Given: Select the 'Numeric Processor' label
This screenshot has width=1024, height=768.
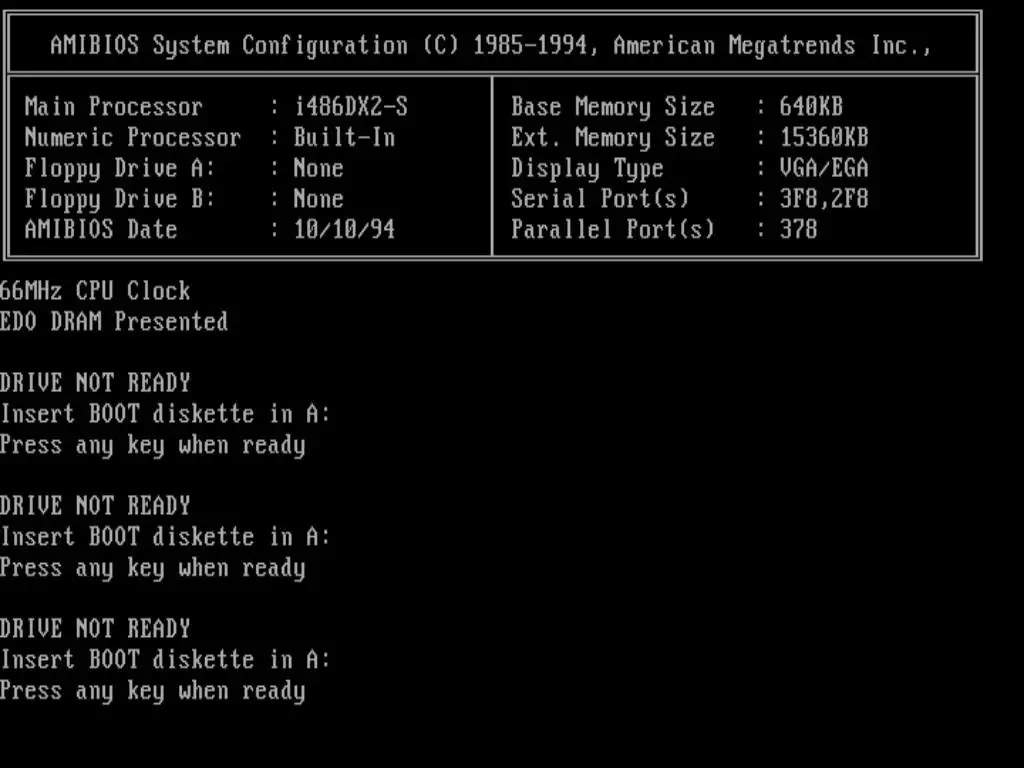Looking at the screenshot, I should point(133,137).
